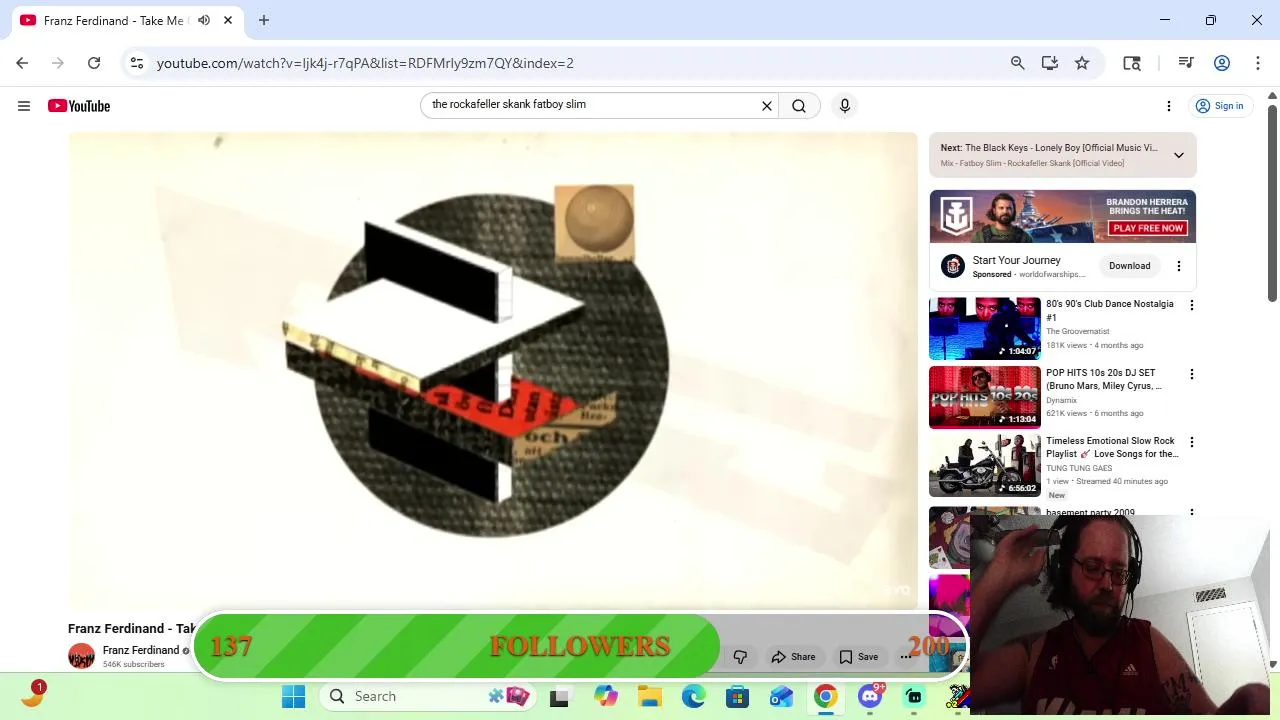1280x720 pixels.
Task: Go back in browser
Action: click(x=22, y=63)
